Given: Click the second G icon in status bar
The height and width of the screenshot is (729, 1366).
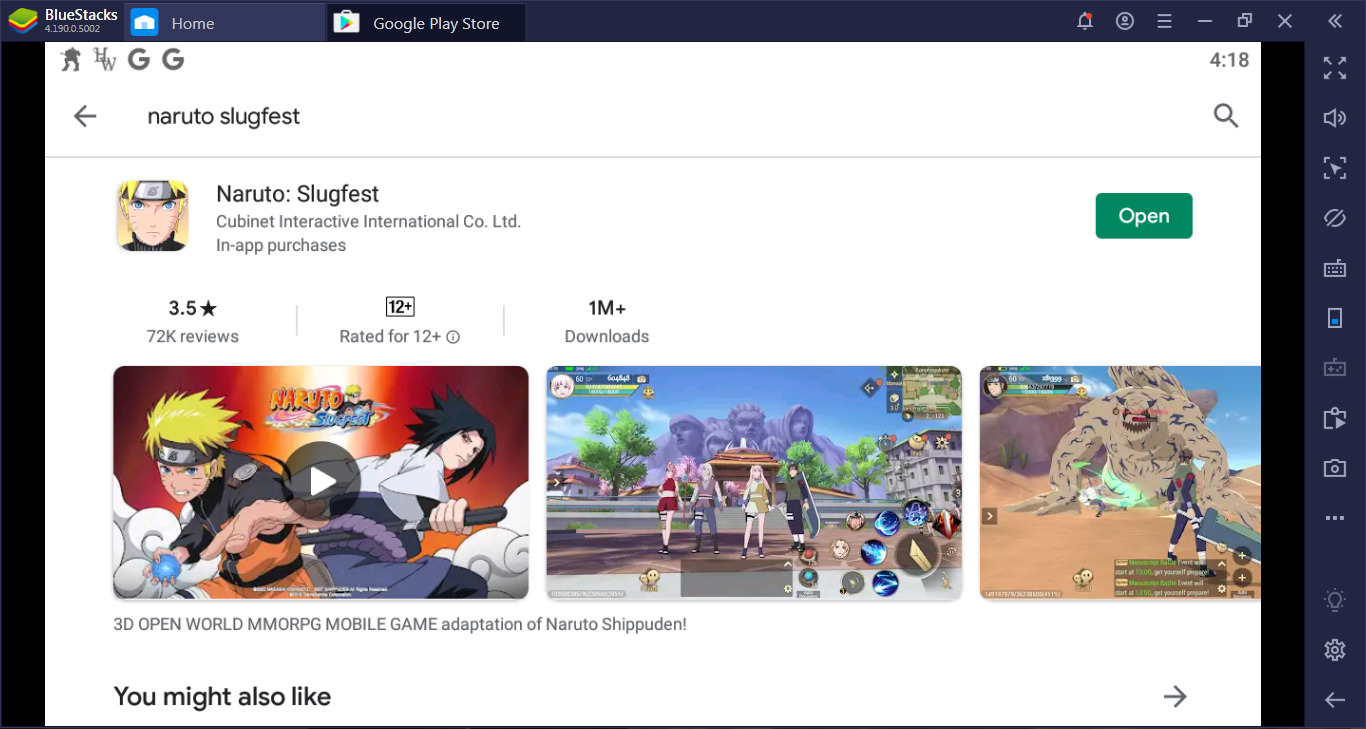Looking at the screenshot, I should coord(173,60).
